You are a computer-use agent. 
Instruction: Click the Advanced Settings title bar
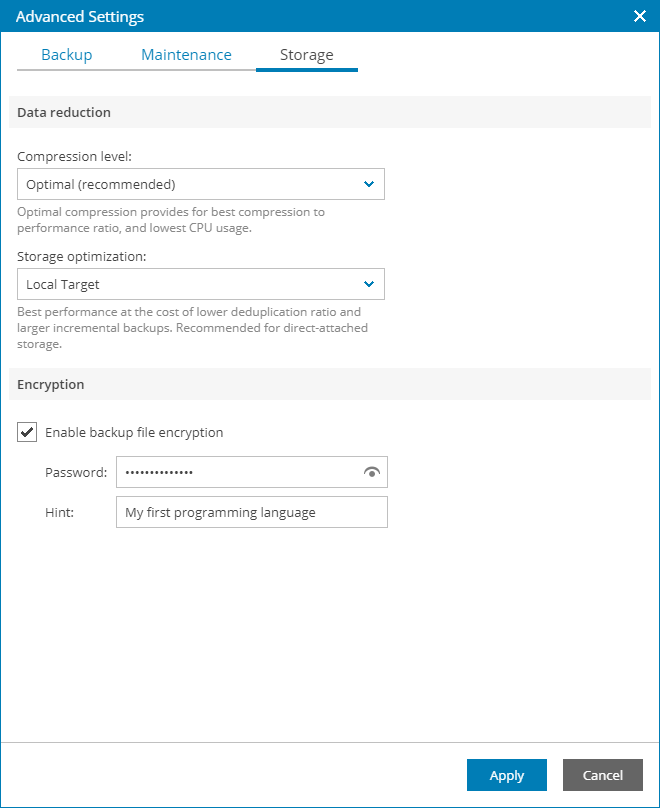pyautogui.click(x=300, y=16)
